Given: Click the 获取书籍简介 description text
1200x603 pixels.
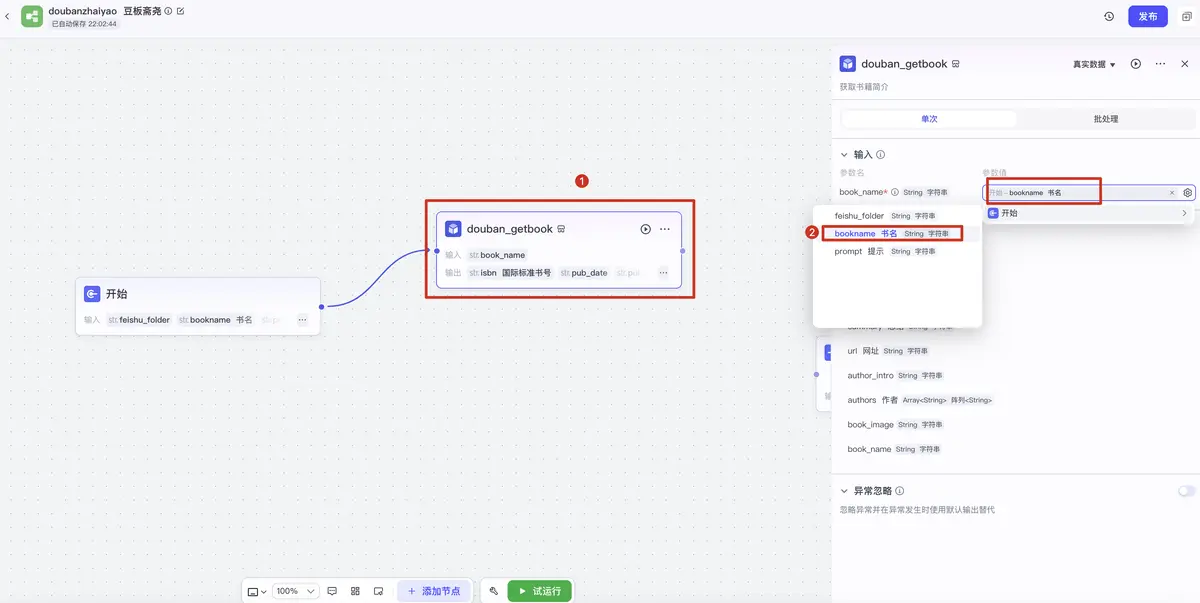Looking at the screenshot, I should 864,87.
